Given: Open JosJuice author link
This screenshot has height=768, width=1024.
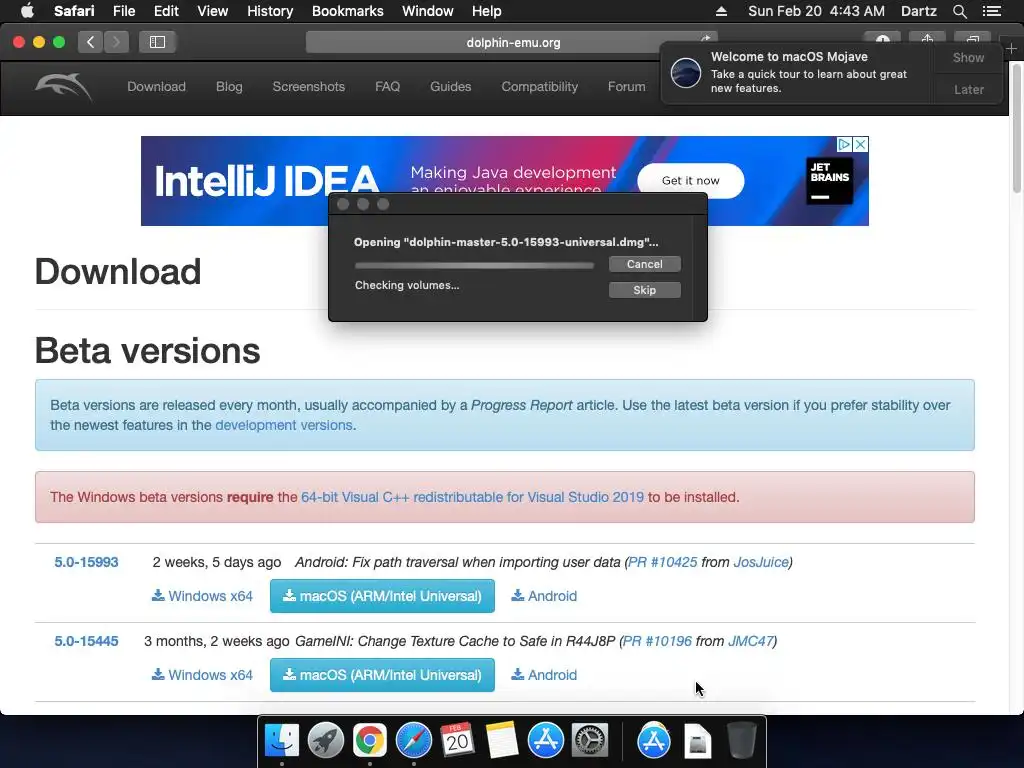Looking at the screenshot, I should (761, 562).
